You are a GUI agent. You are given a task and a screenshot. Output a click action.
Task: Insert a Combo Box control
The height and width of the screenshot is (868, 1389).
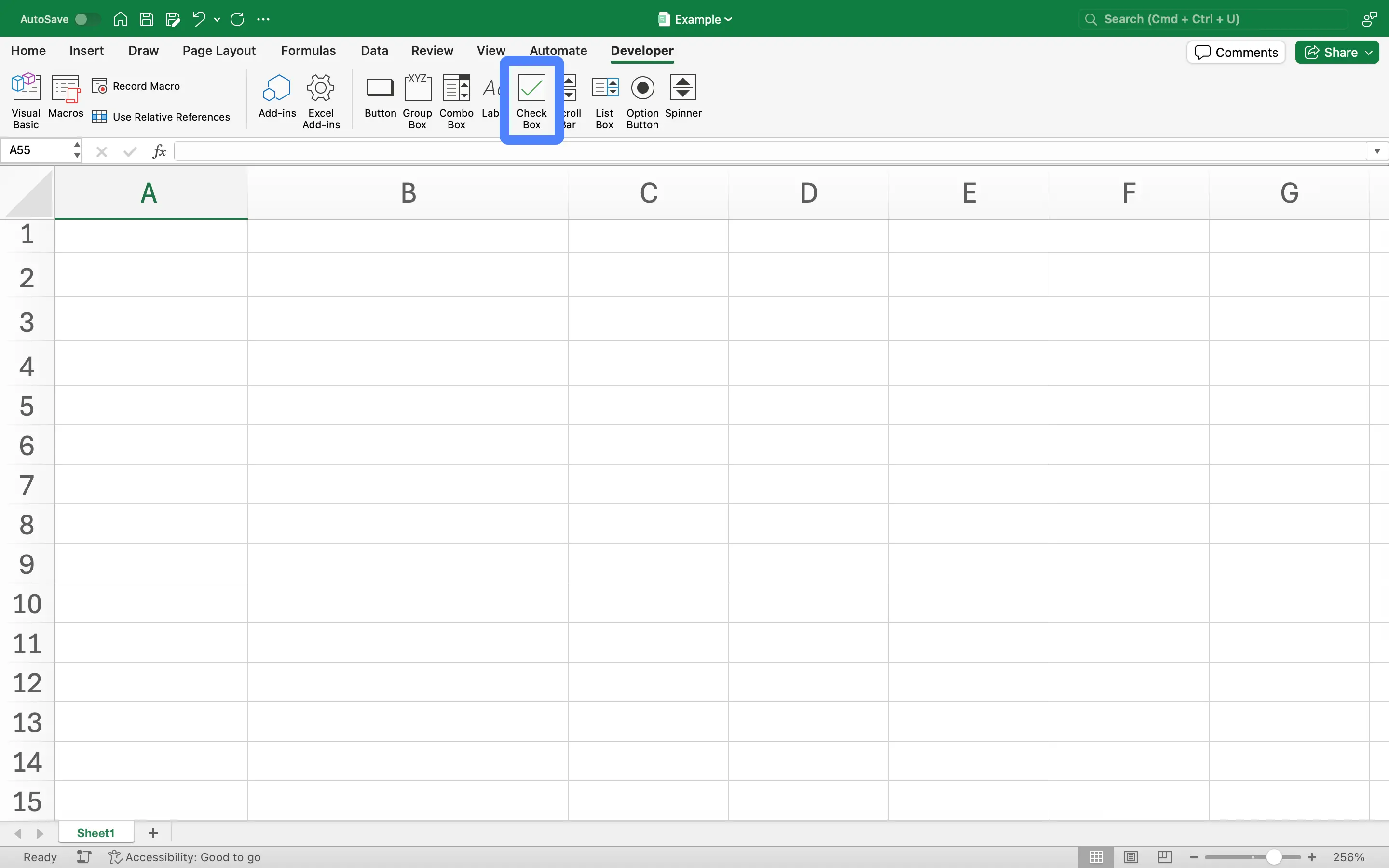click(x=456, y=101)
